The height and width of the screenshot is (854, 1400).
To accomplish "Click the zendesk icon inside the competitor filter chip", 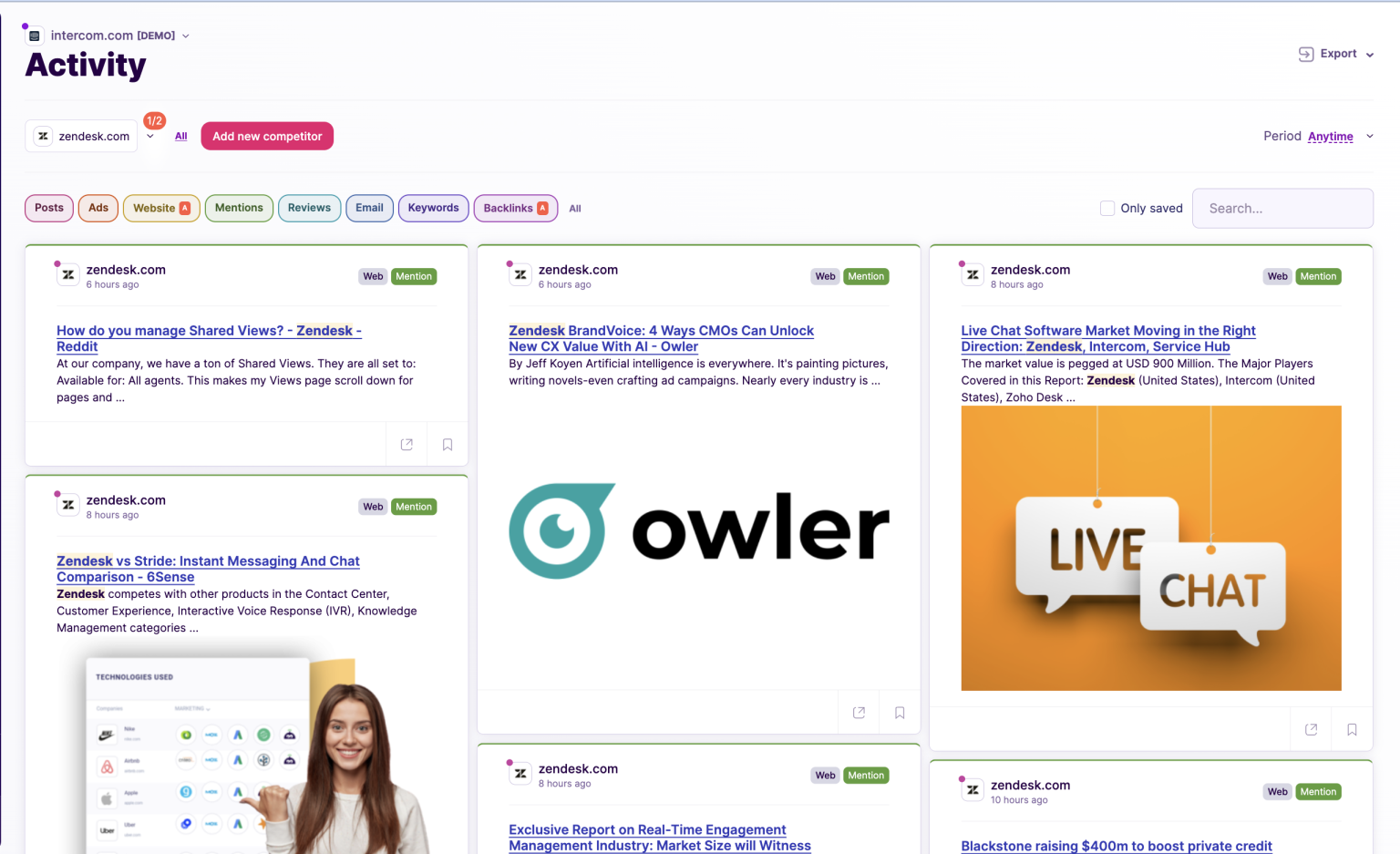I will (42, 136).
